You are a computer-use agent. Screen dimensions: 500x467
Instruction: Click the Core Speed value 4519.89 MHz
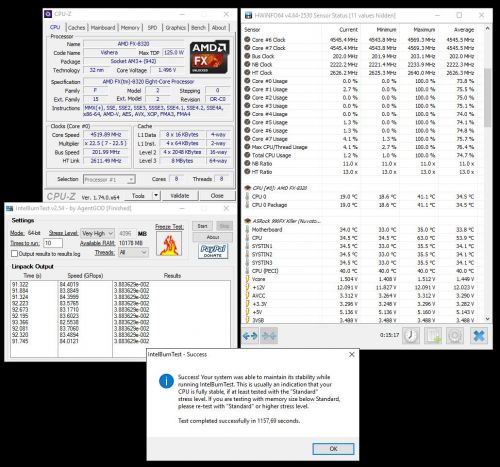click(106, 135)
